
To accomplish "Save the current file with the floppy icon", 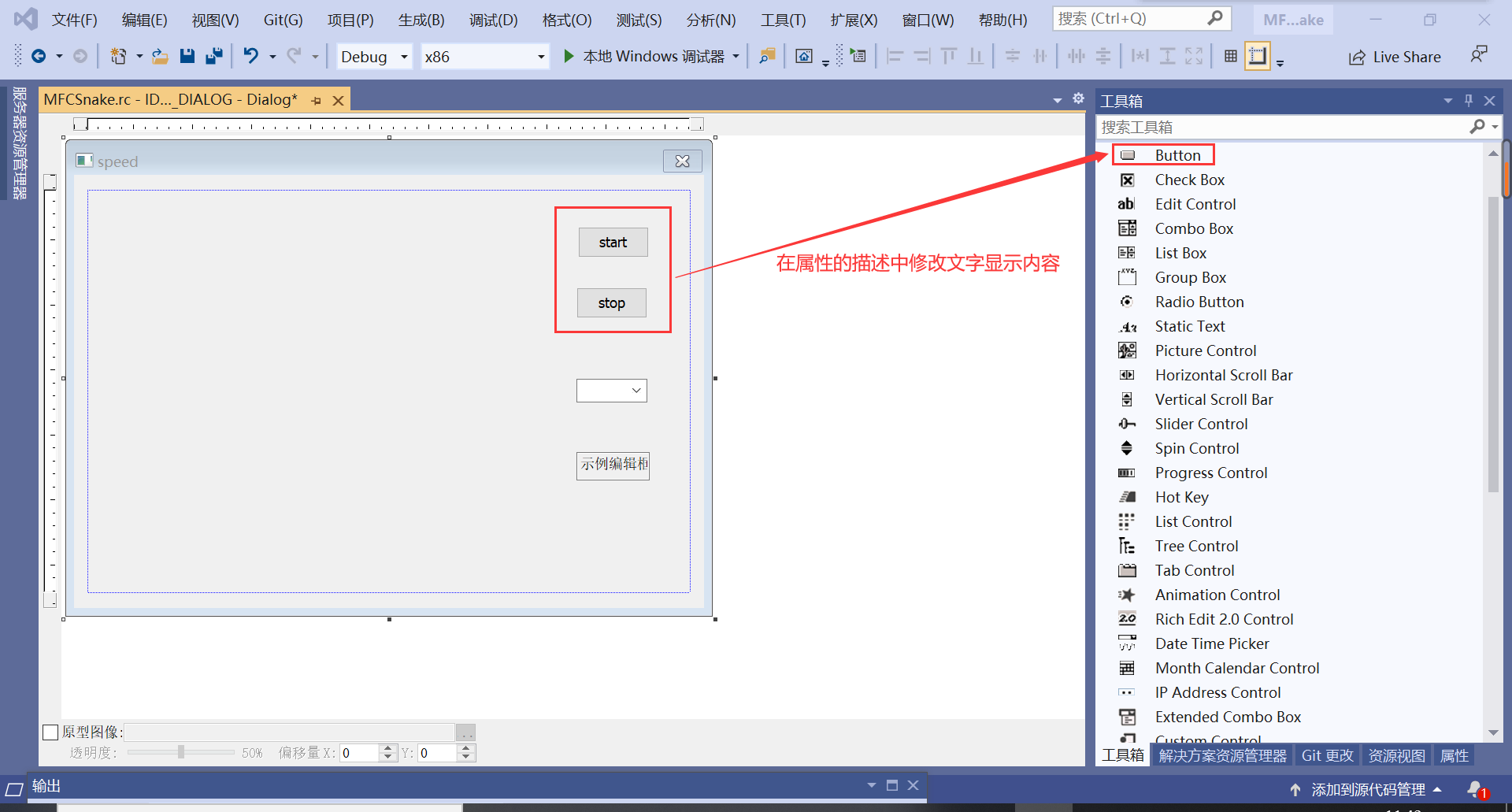I will point(187,56).
